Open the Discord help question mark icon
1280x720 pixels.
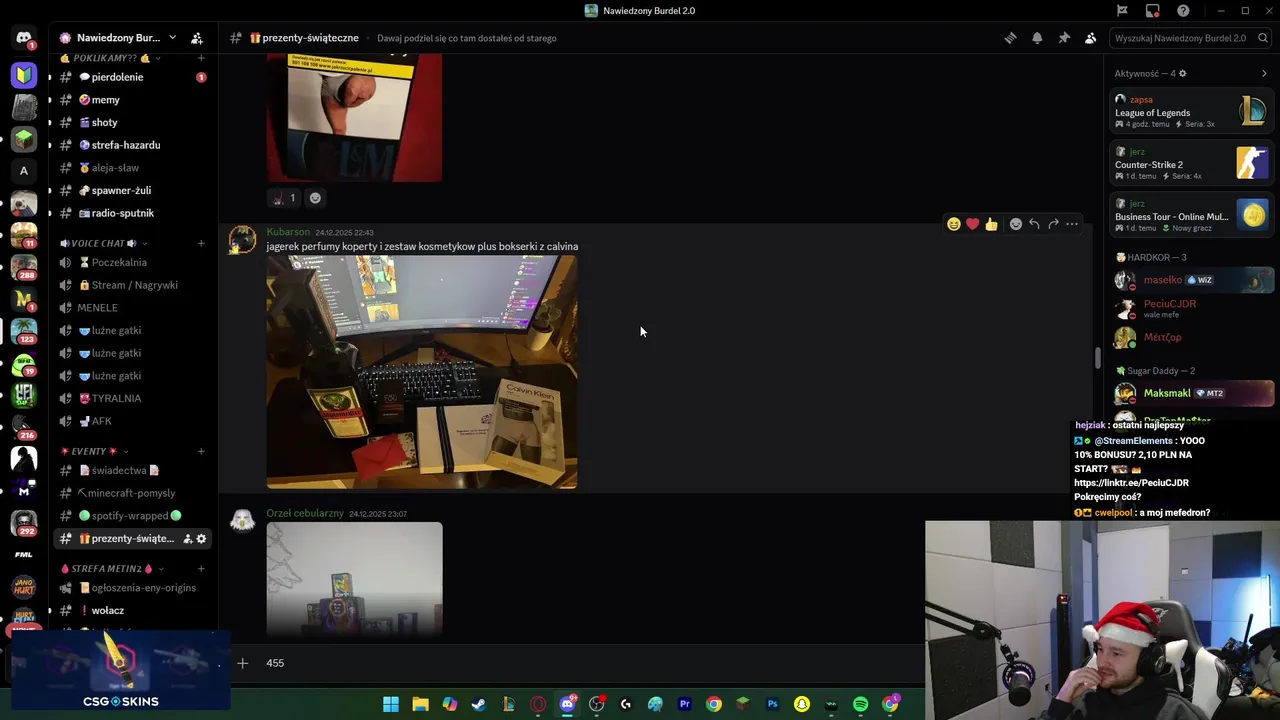coord(1184,11)
